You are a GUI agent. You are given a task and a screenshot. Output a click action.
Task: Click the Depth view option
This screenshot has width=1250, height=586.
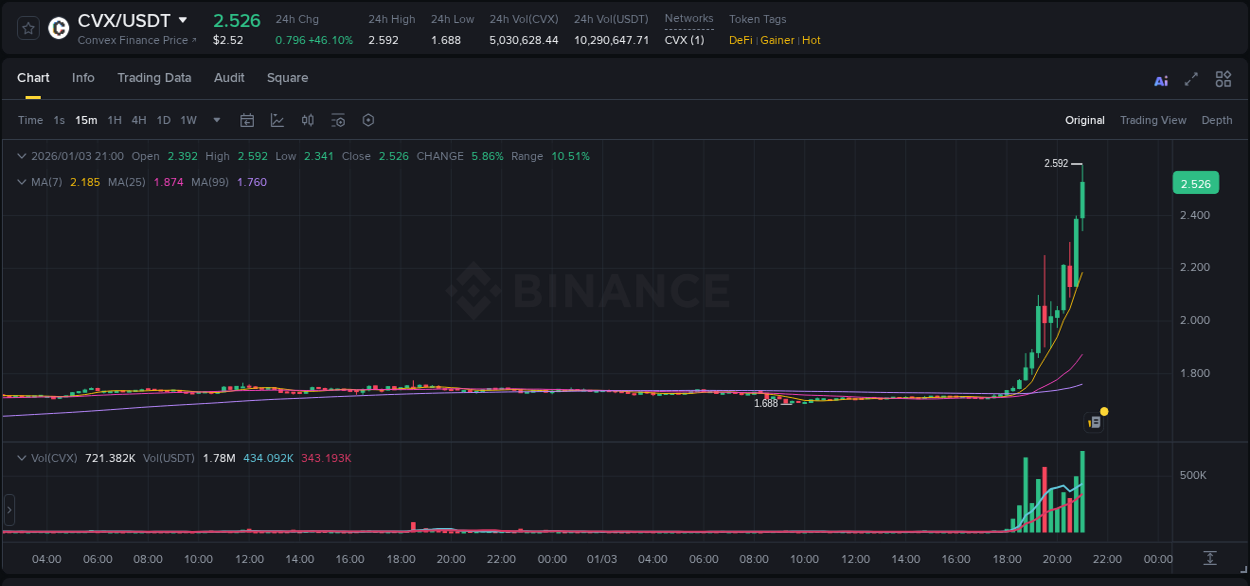(x=1217, y=120)
